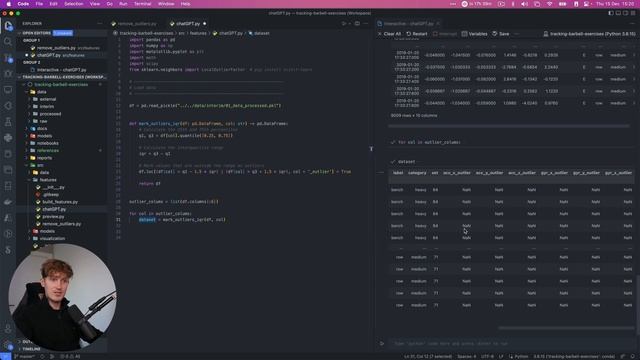The image size is (640, 360).
Task: Click Split Editor icon in editor toolbar
Action: [357, 24]
